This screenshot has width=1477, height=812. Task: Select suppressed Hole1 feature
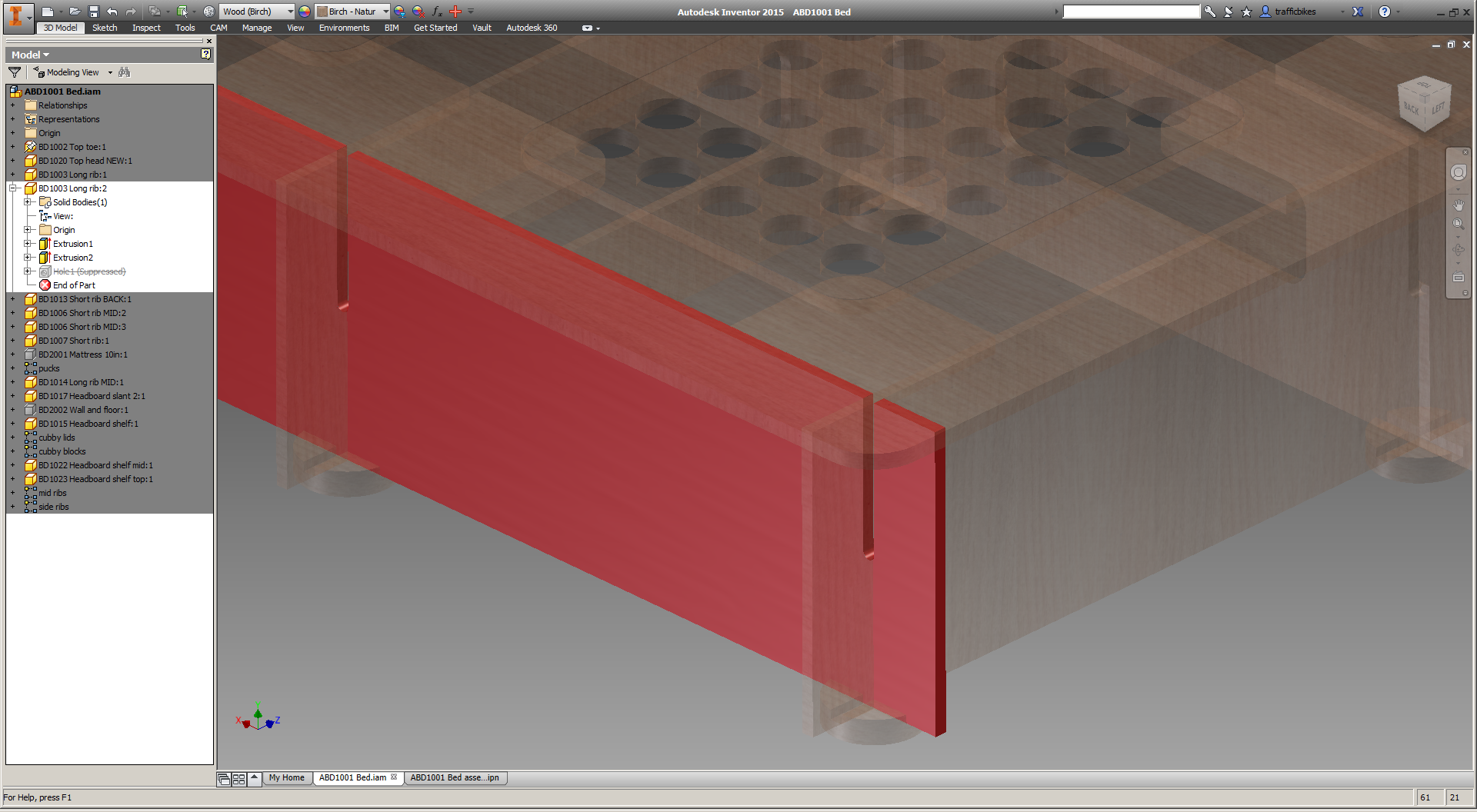point(89,271)
